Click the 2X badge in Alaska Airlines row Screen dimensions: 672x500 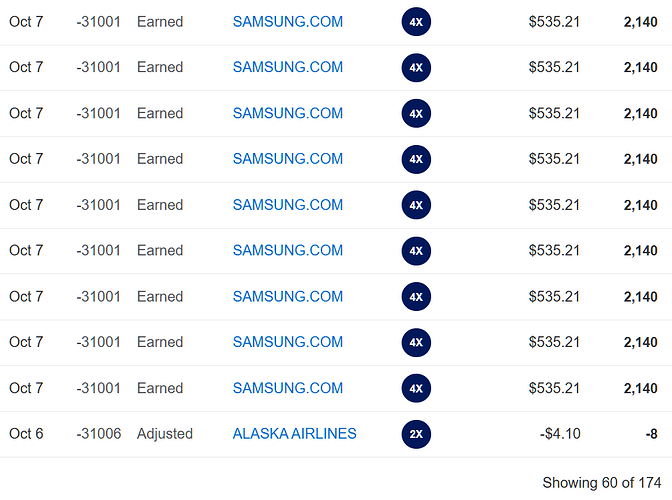(416, 434)
